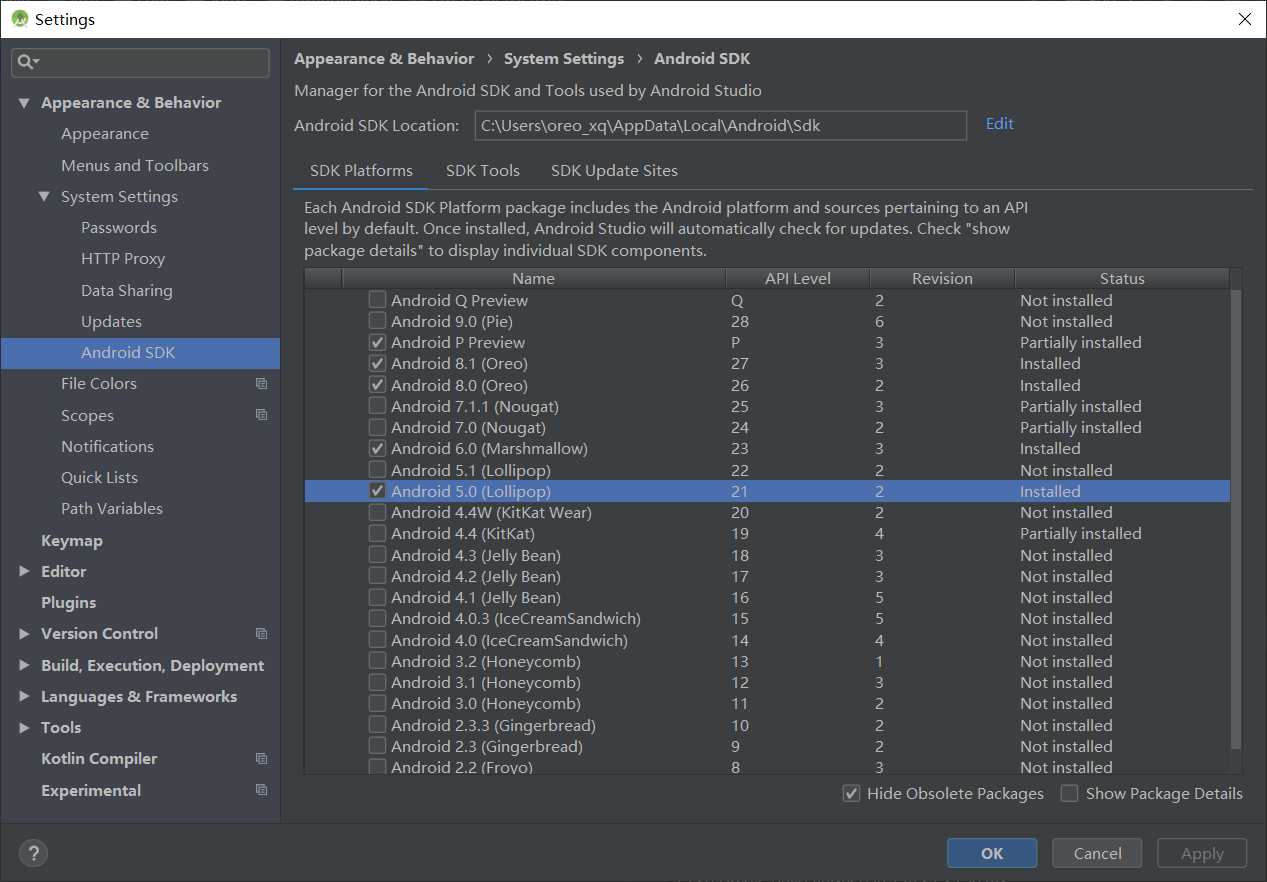Screen dimensions: 1267x882
Task: Check the Android 7.1.1 (Nougat) checkbox
Action: tap(377, 406)
